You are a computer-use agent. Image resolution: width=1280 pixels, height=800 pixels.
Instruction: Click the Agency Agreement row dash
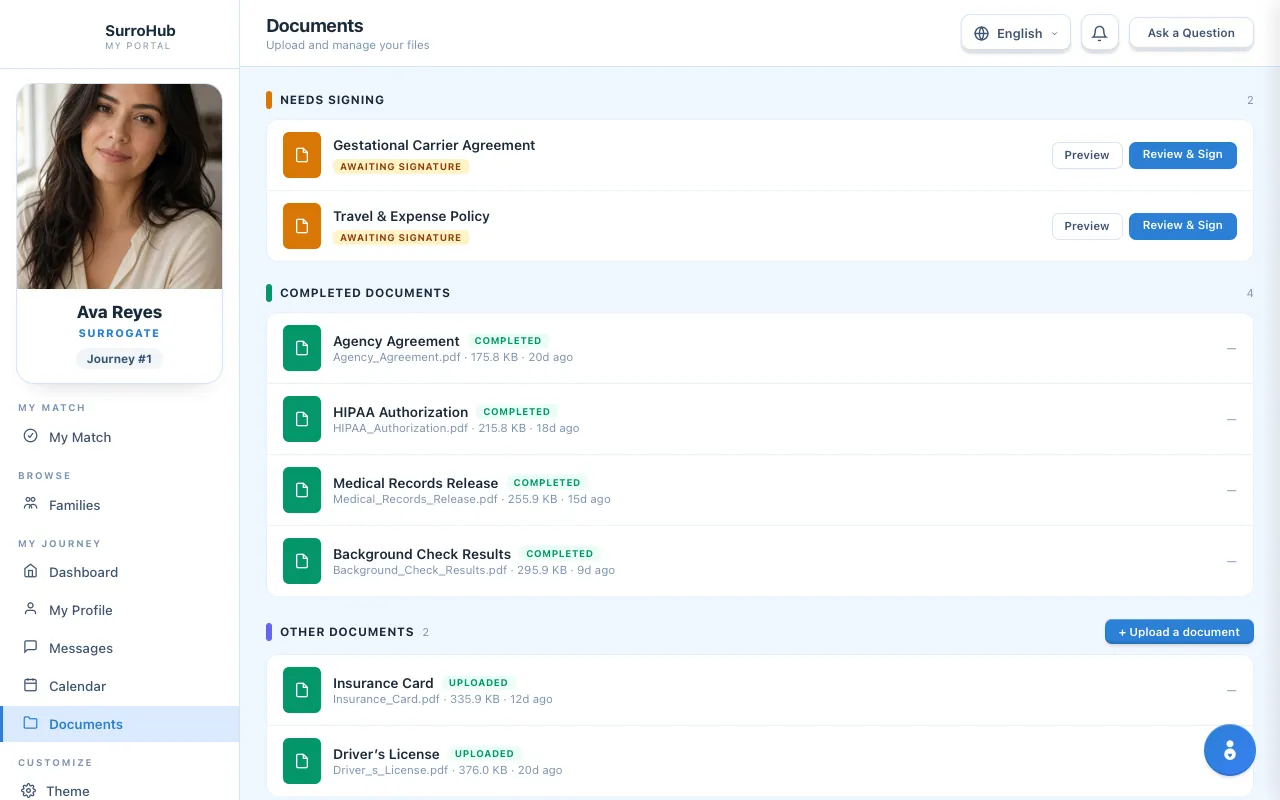1231,348
